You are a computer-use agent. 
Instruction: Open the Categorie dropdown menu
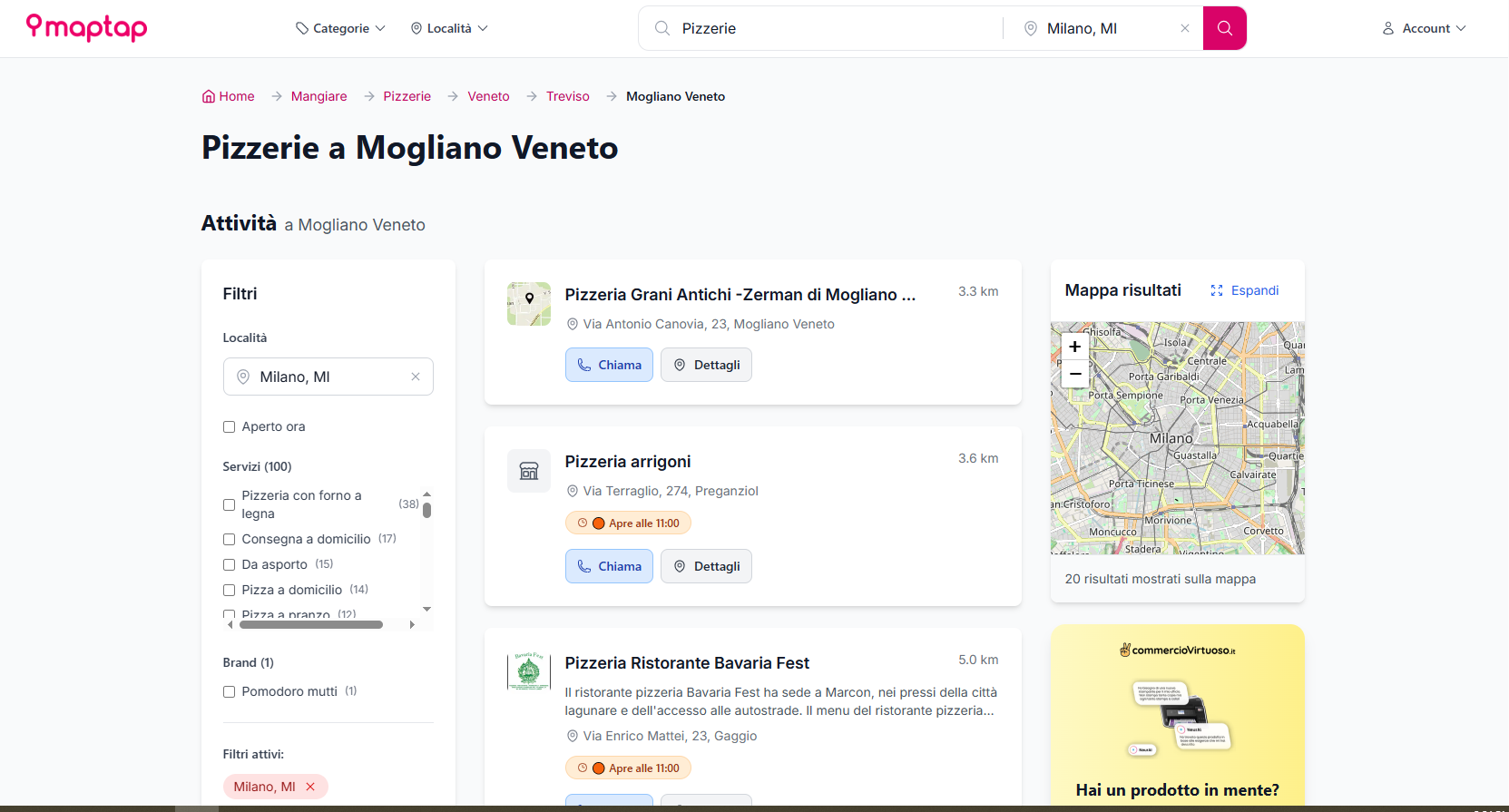(x=340, y=28)
